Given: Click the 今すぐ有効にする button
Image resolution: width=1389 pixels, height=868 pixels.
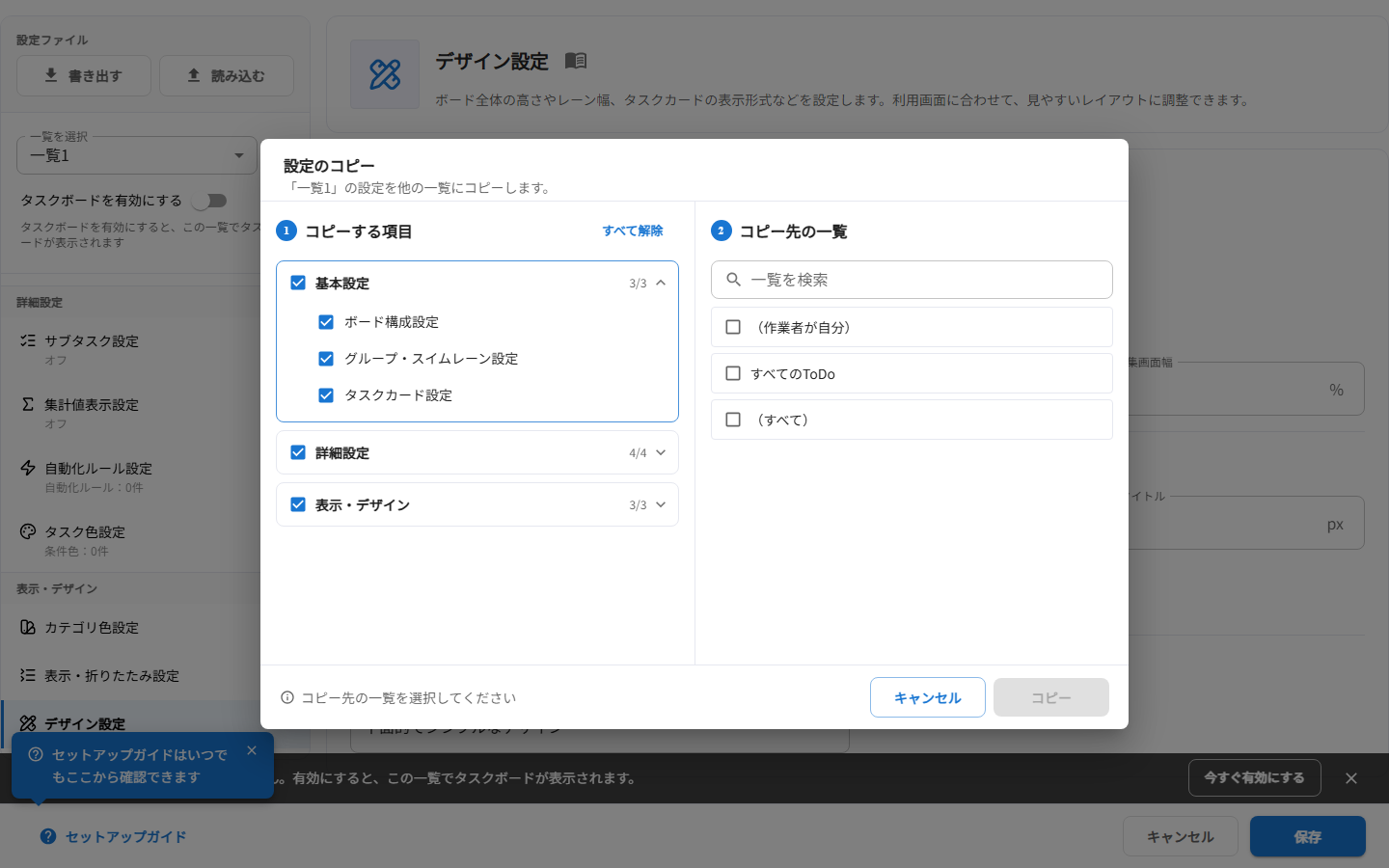Looking at the screenshot, I should pyautogui.click(x=1254, y=777).
